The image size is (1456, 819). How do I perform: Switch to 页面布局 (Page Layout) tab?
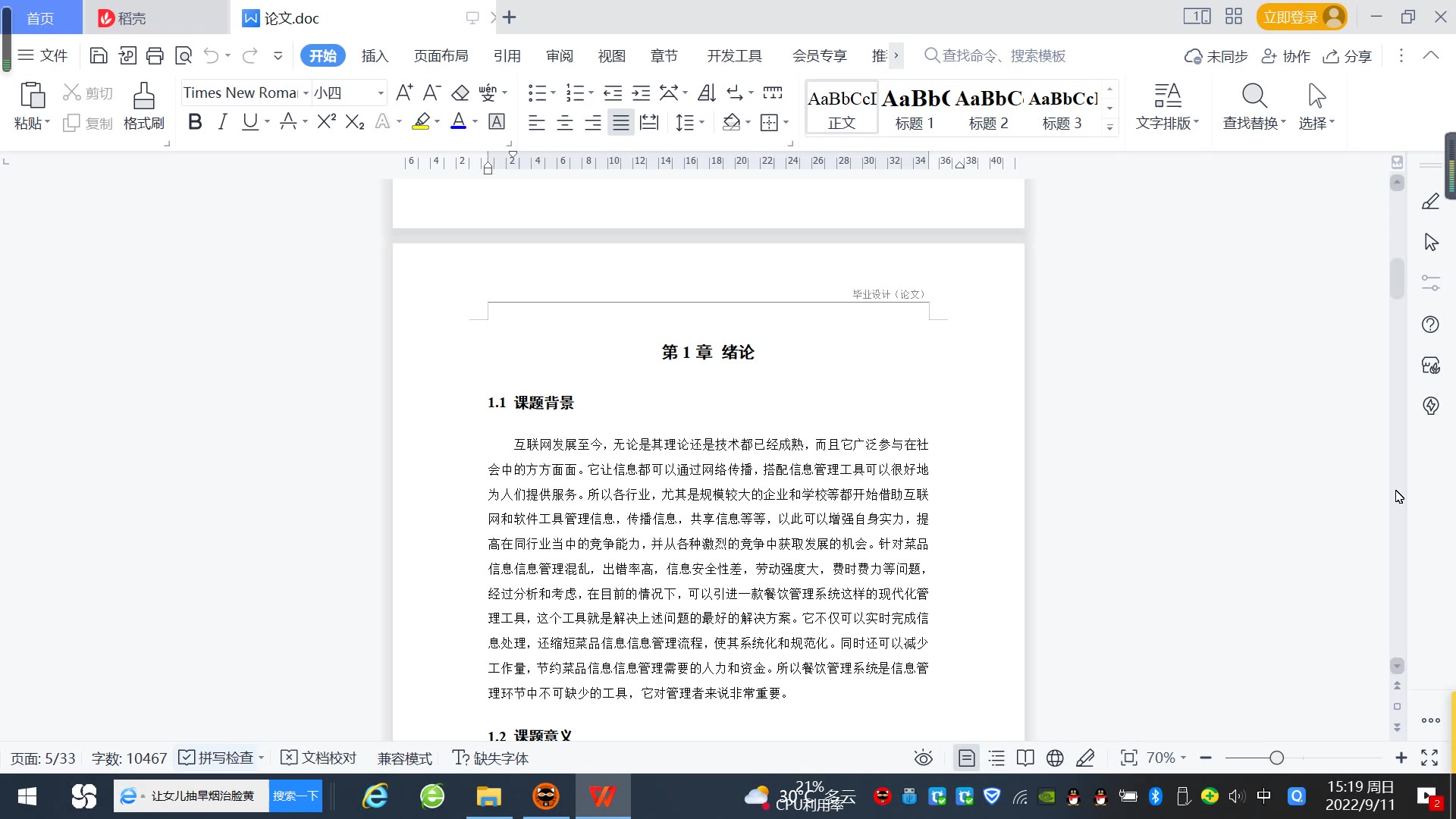[x=441, y=56]
